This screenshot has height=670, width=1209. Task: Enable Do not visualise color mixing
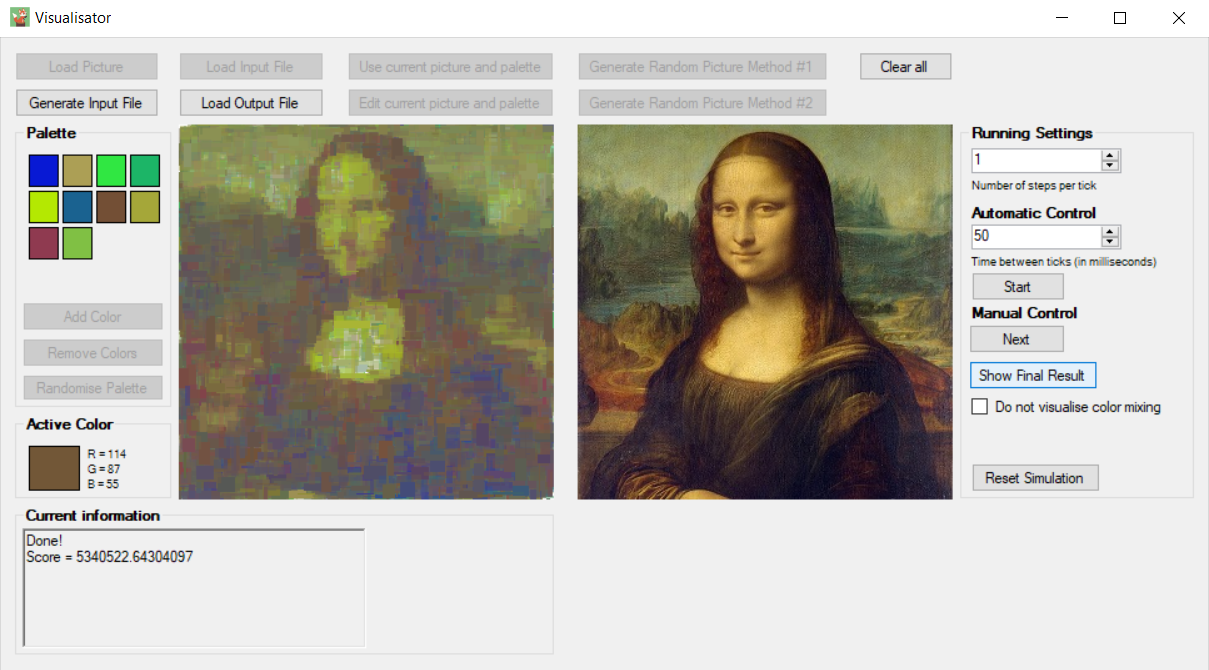point(980,407)
